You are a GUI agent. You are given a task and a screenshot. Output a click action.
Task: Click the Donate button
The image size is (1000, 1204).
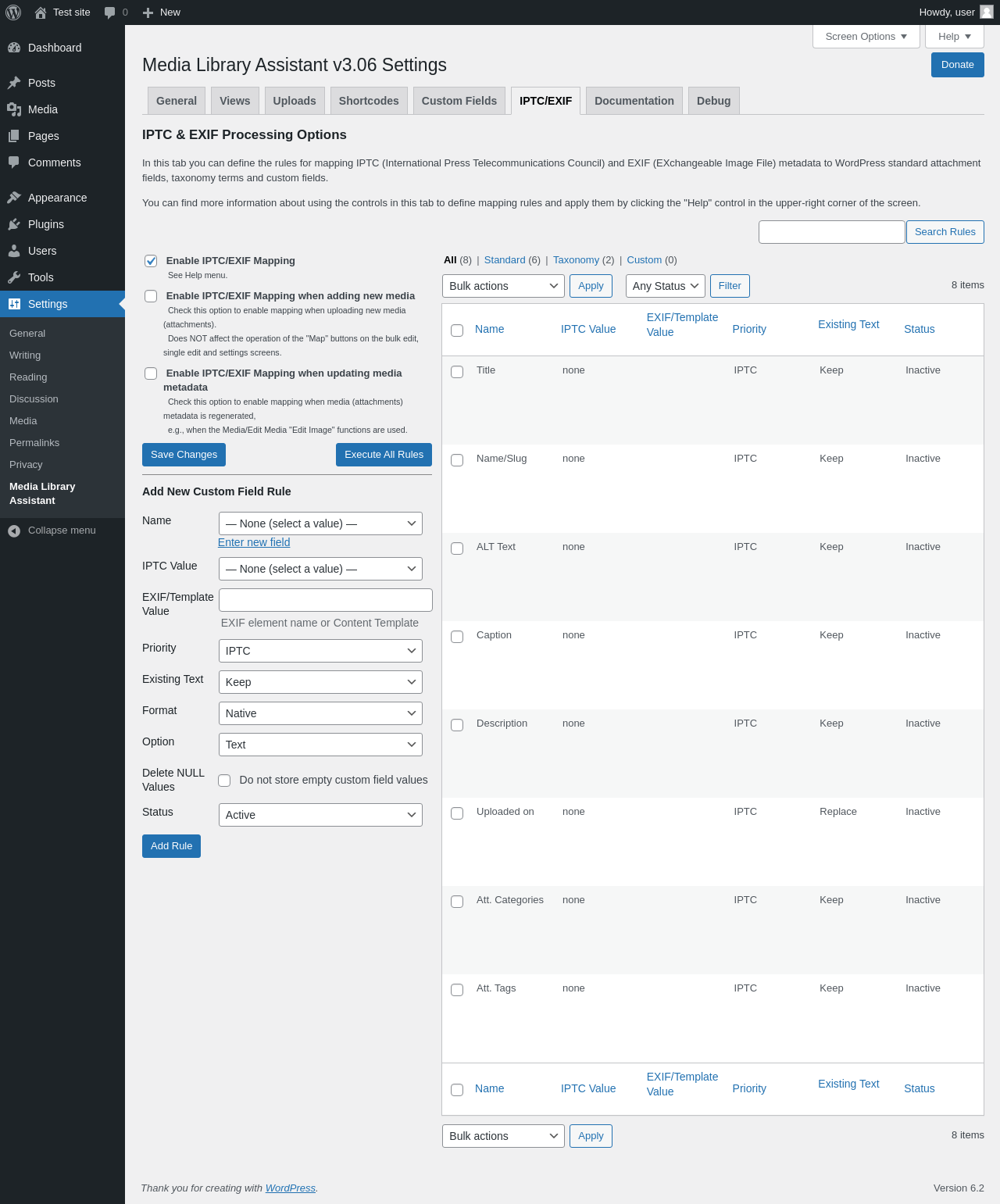click(x=958, y=65)
